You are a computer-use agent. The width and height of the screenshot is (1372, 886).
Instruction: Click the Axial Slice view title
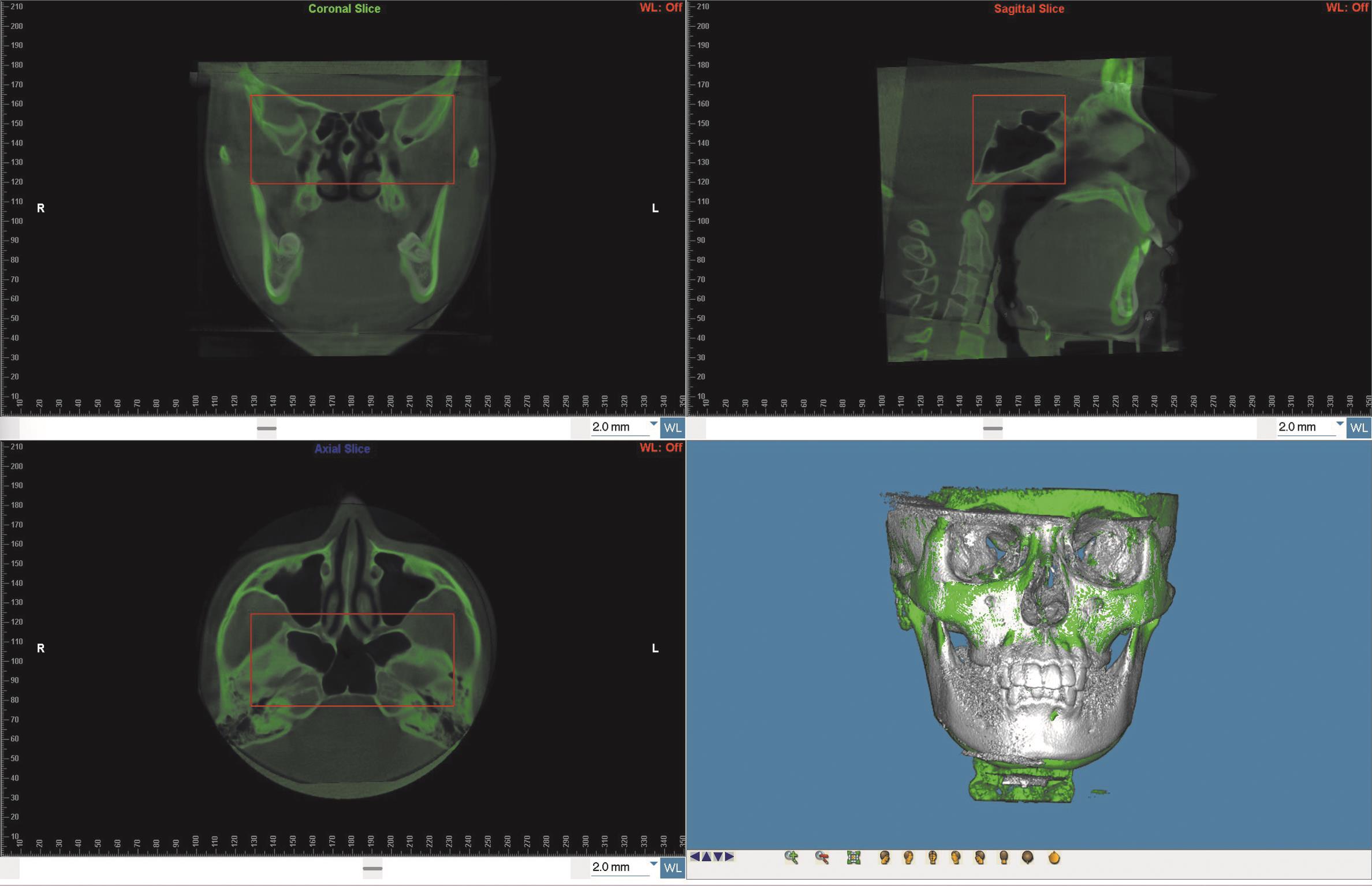click(342, 448)
